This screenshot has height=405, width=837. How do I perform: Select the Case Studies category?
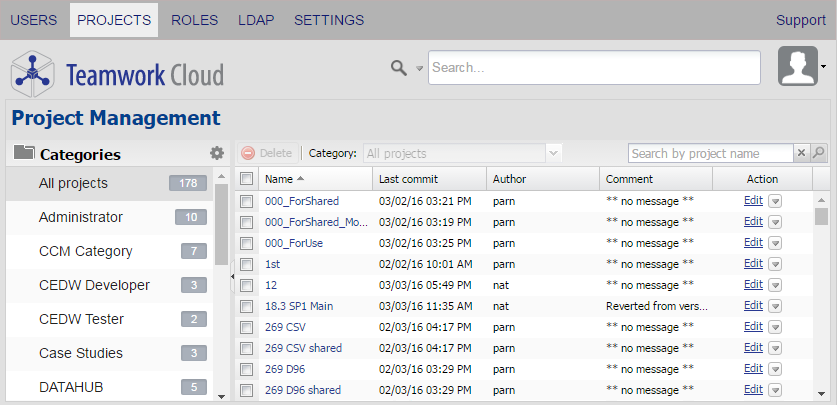click(109, 353)
